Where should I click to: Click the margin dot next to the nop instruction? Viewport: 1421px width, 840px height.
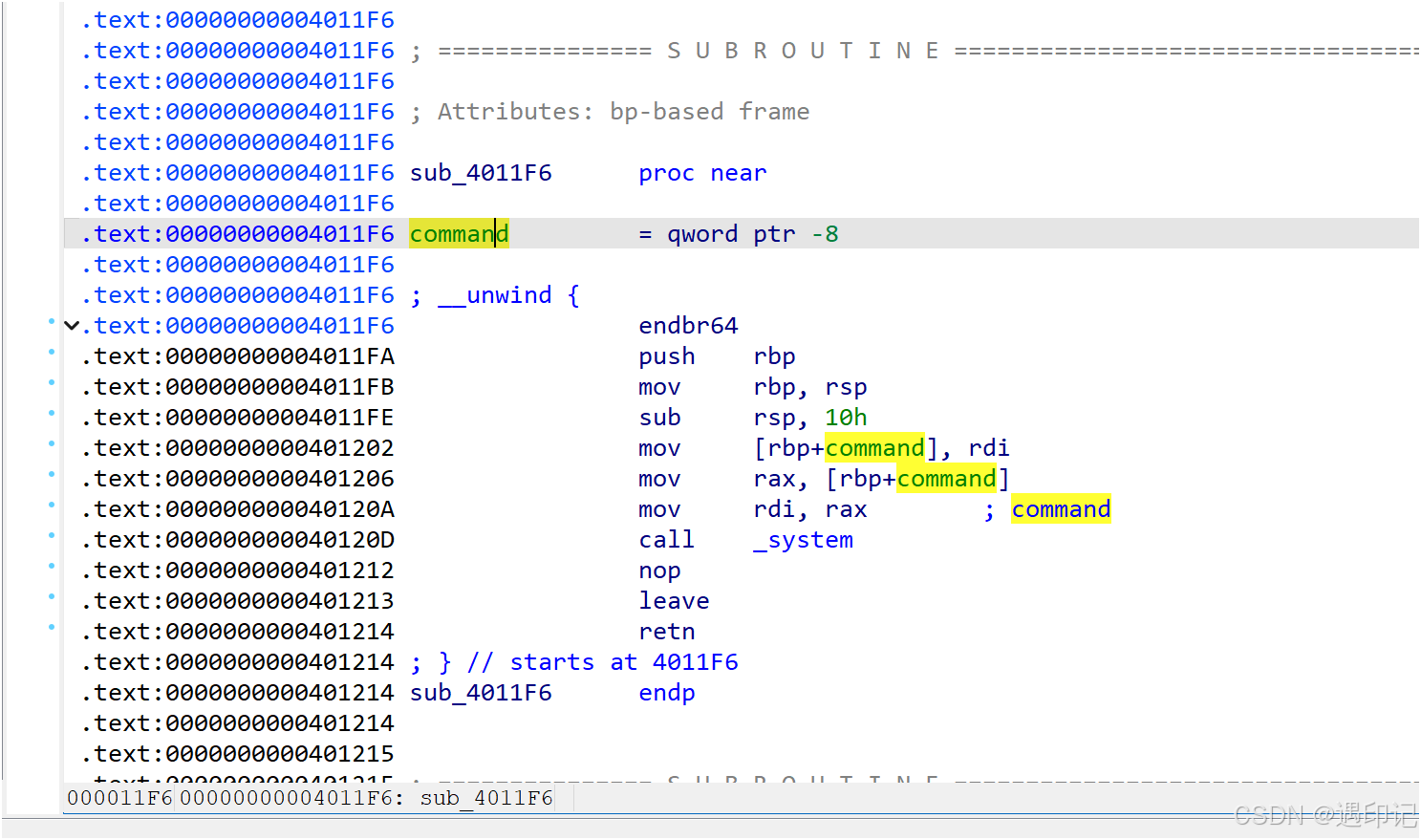[53, 570]
